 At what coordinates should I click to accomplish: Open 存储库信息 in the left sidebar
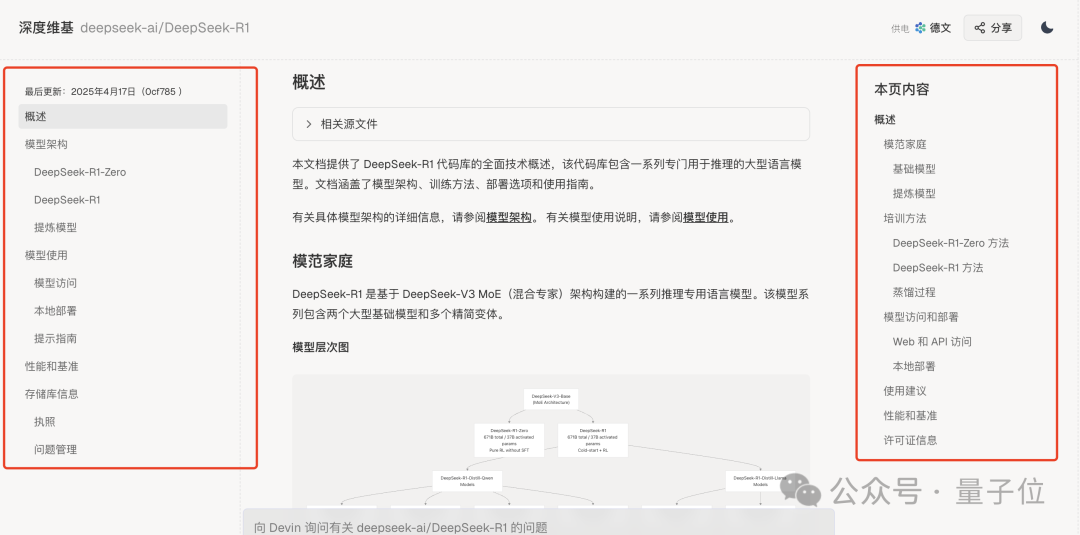(52, 394)
